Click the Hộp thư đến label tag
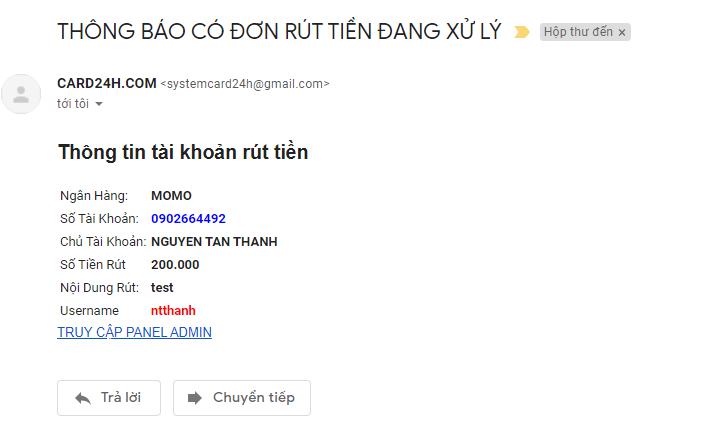 (x=578, y=32)
